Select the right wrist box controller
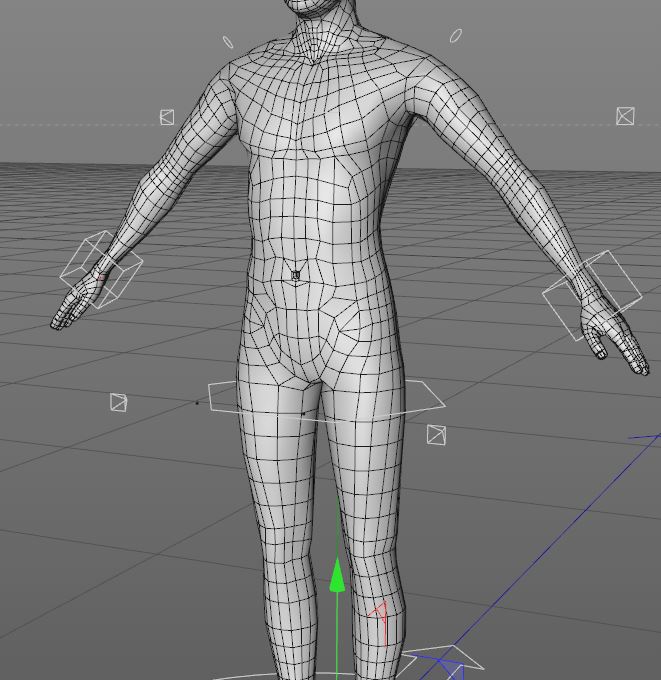 592,295
